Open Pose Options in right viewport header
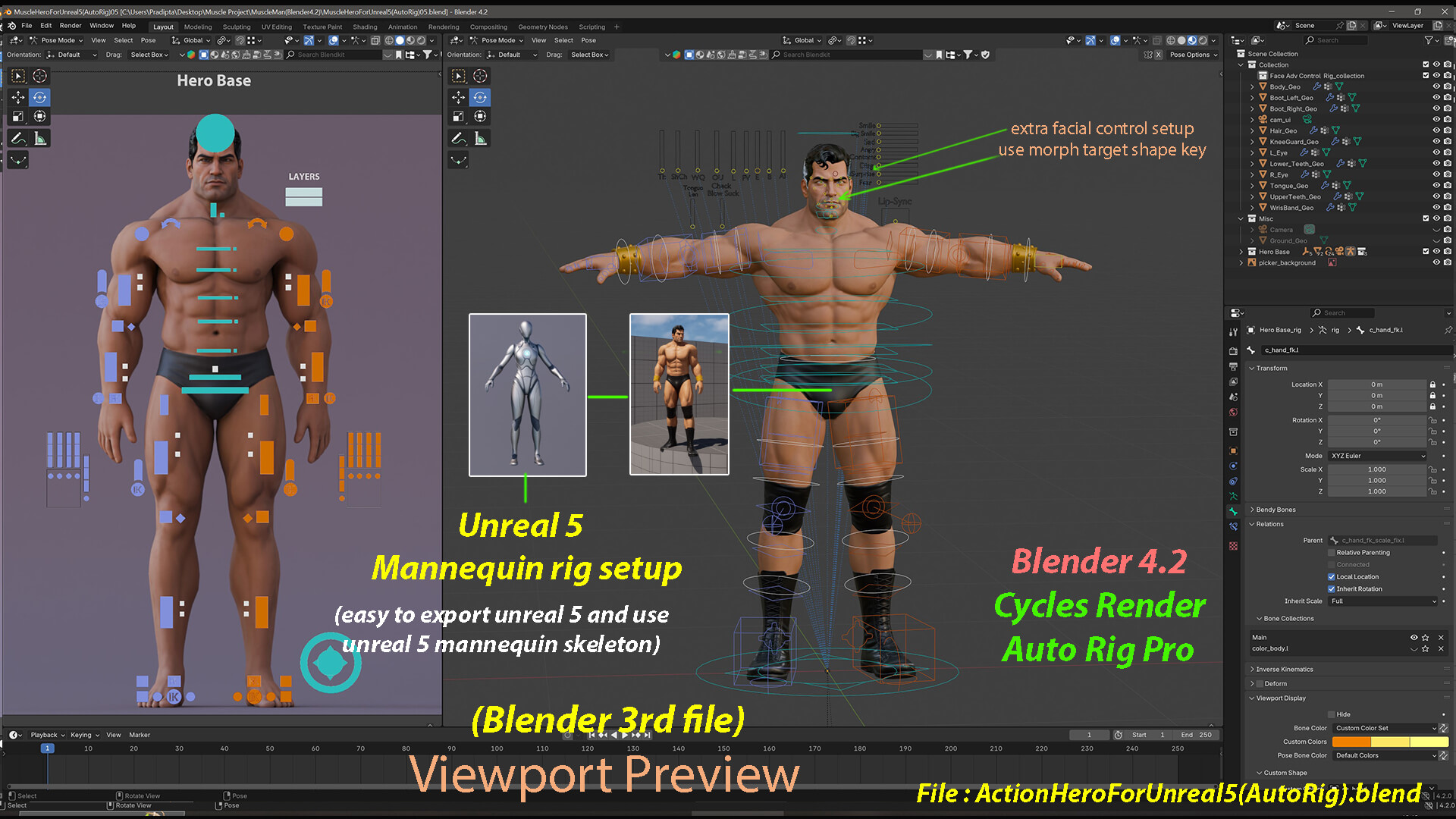The width and height of the screenshot is (1456, 819). [1193, 55]
